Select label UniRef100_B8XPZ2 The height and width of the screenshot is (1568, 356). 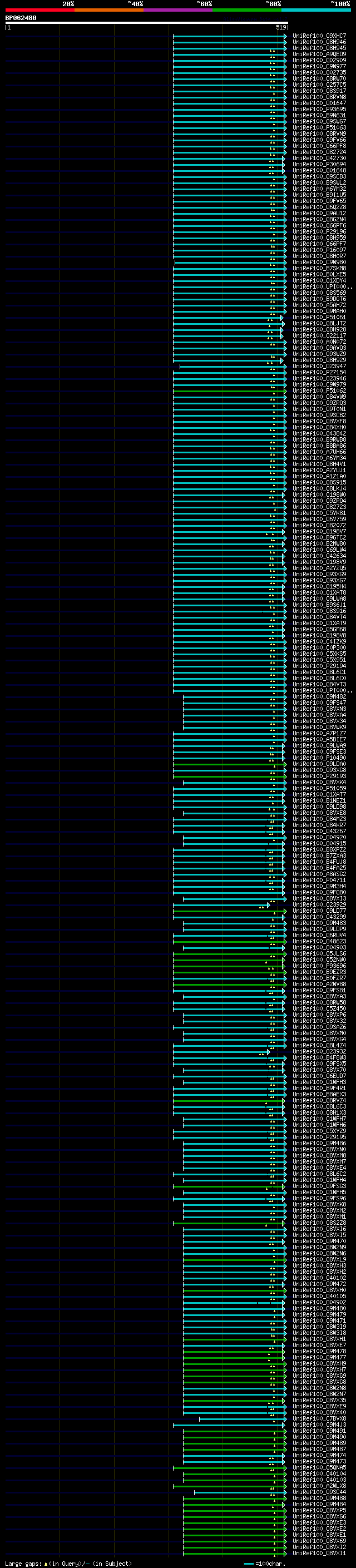[x=319, y=850]
